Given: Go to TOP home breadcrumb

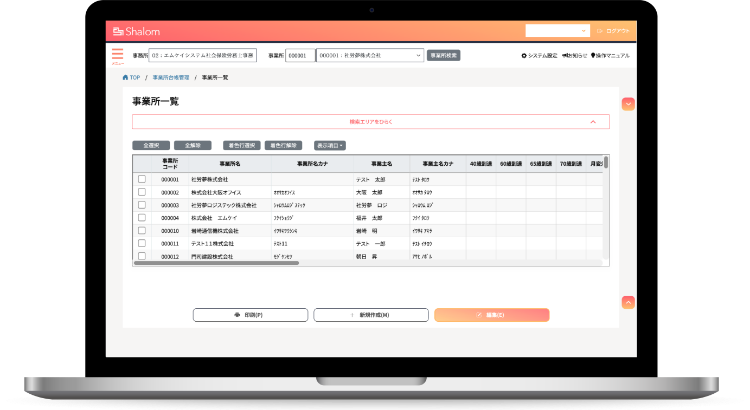Looking at the screenshot, I should tap(132, 78).
